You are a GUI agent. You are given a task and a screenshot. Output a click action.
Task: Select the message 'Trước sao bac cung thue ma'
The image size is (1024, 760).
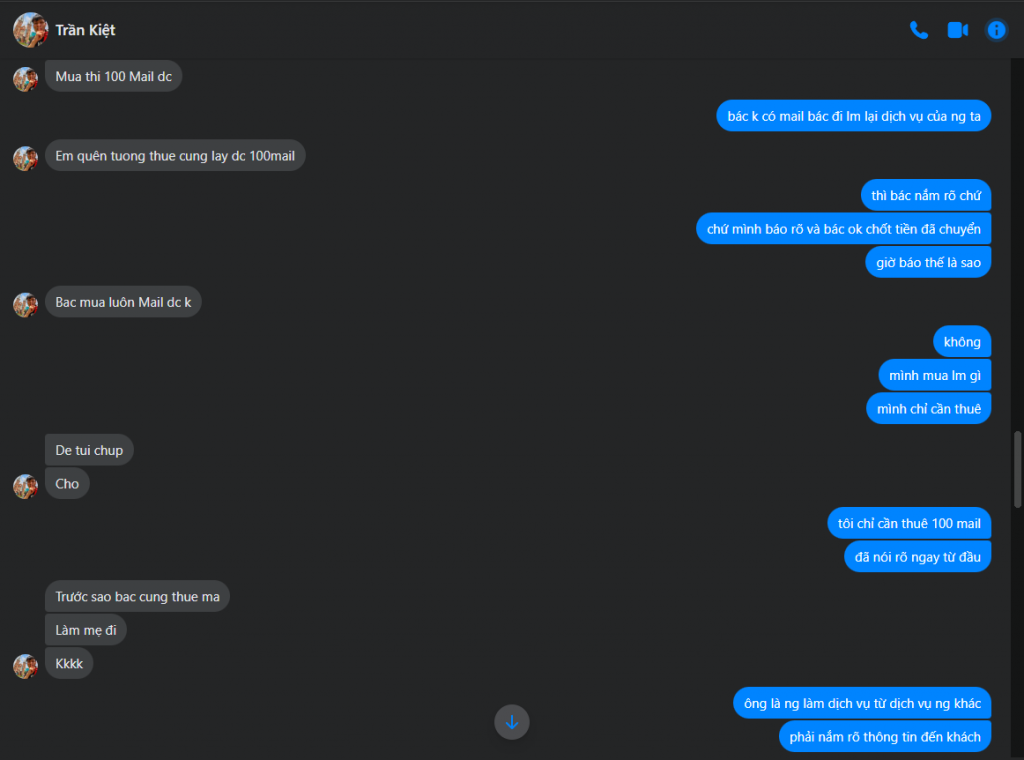point(137,596)
